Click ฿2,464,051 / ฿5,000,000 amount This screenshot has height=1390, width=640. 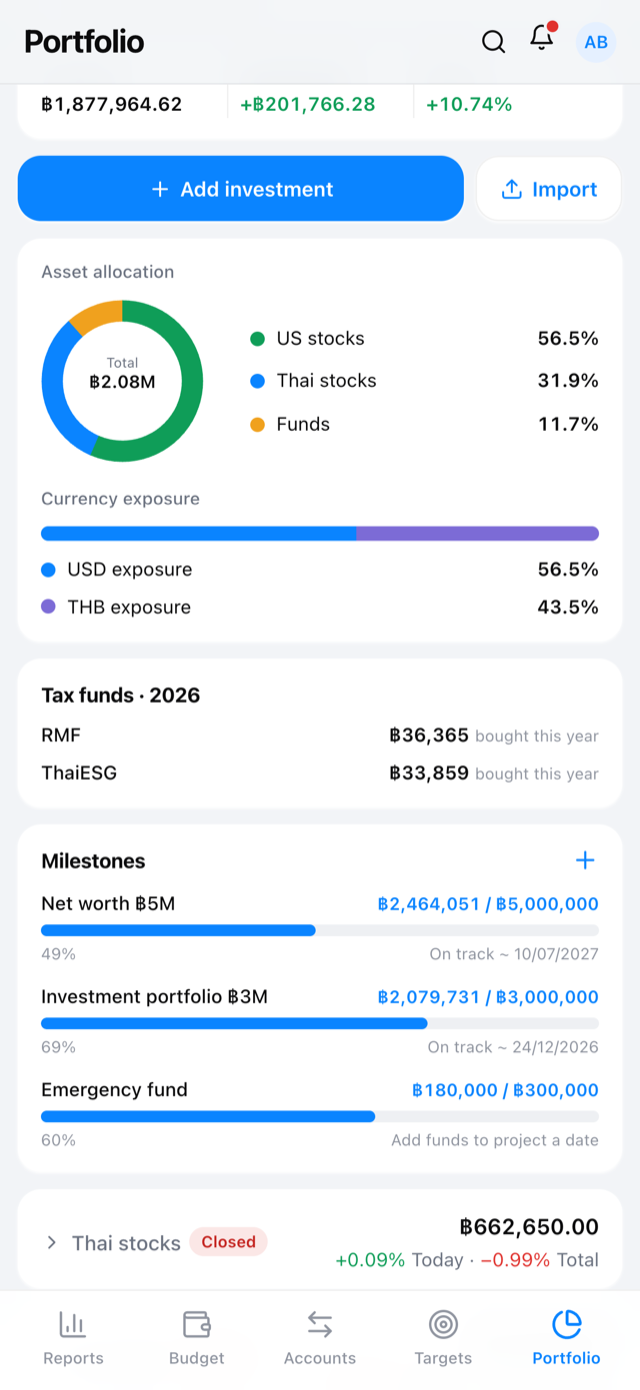pos(488,904)
